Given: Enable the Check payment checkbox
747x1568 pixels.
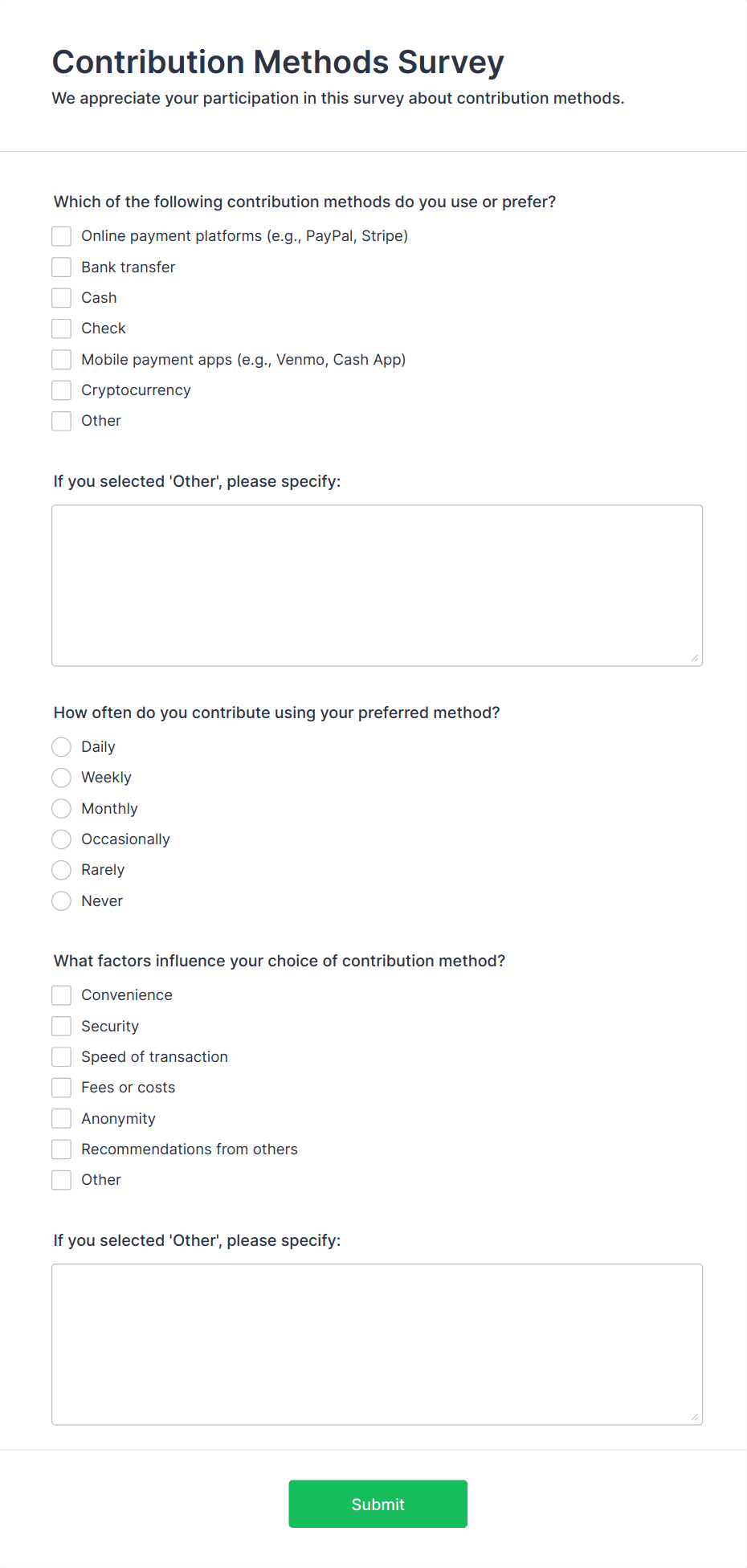Looking at the screenshot, I should tap(62, 329).
